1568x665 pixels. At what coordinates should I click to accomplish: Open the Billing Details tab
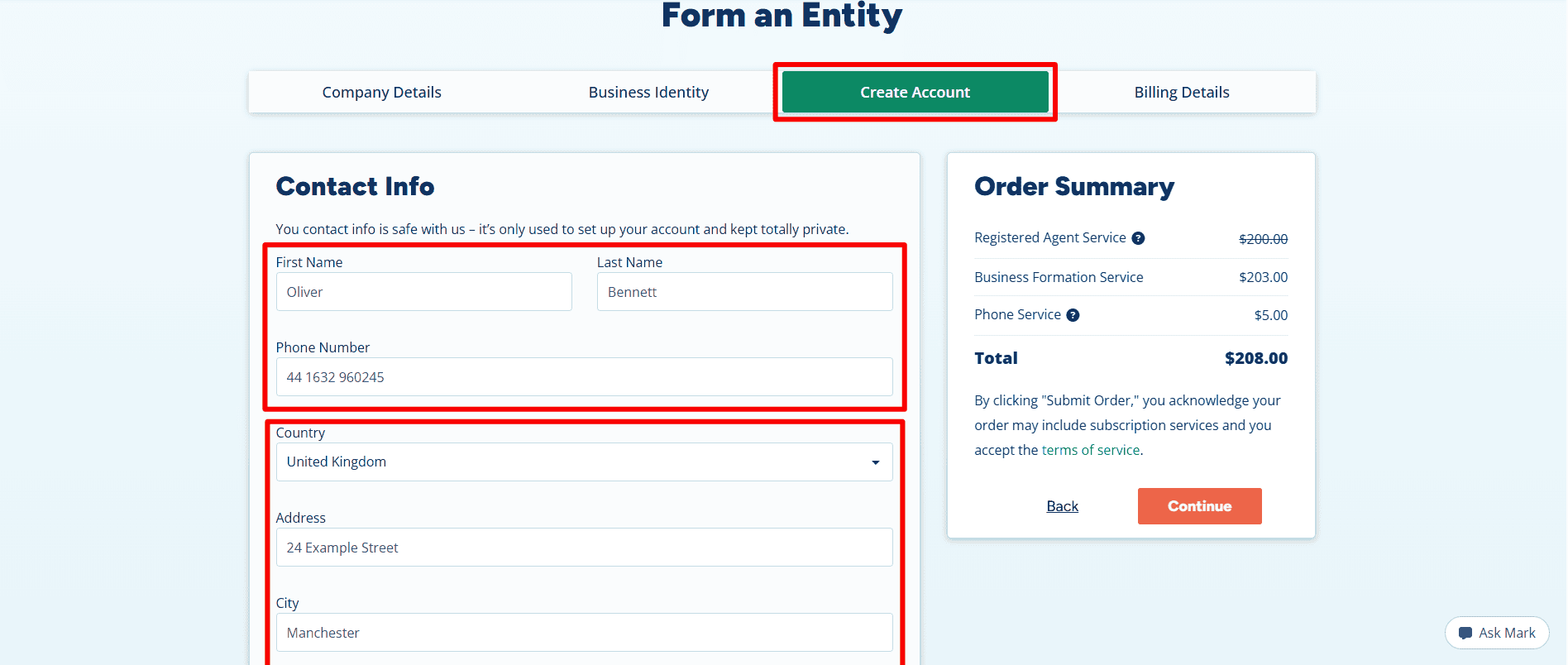(x=1182, y=92)
